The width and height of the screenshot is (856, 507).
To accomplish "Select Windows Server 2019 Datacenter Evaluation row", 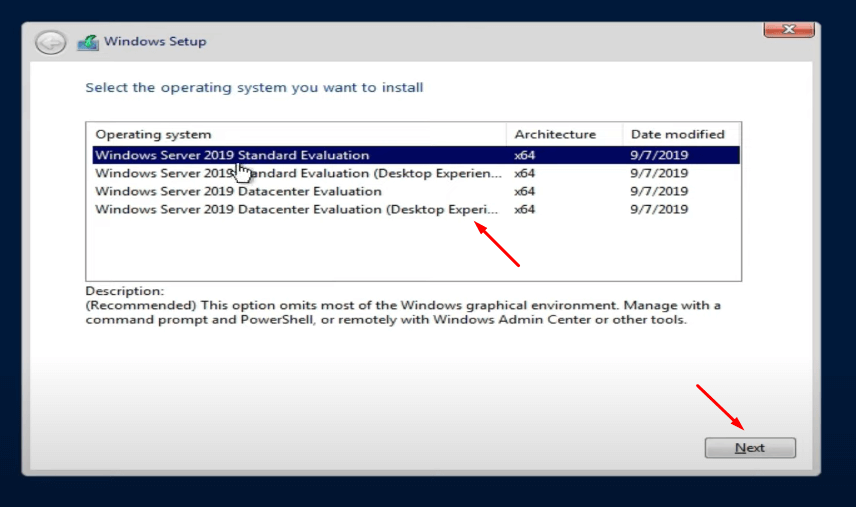I will tap(416, 191).
